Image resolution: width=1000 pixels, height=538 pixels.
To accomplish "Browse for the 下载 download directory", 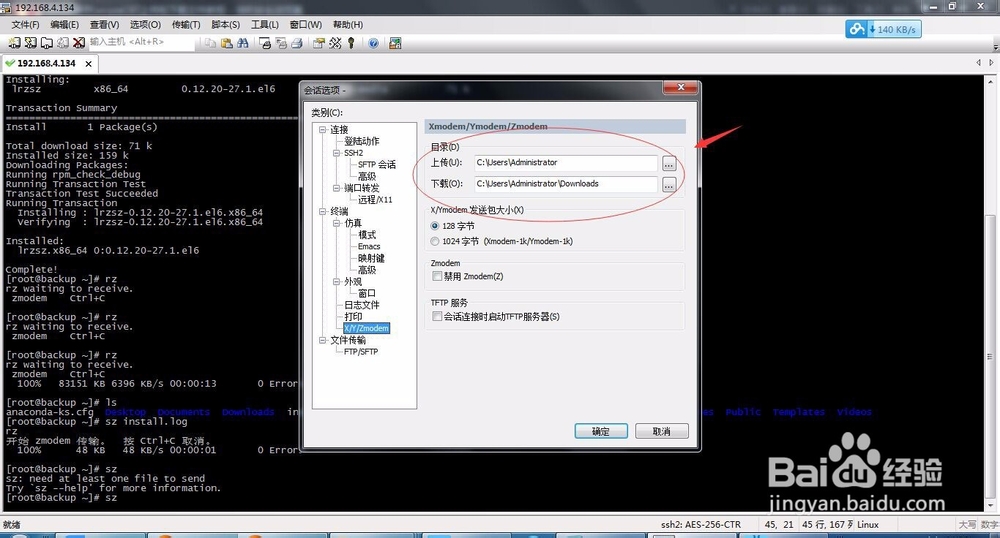I will tap(668, 185).
